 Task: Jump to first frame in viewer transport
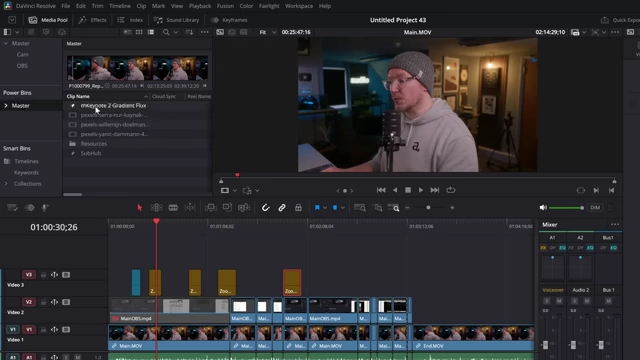point(381,190)
